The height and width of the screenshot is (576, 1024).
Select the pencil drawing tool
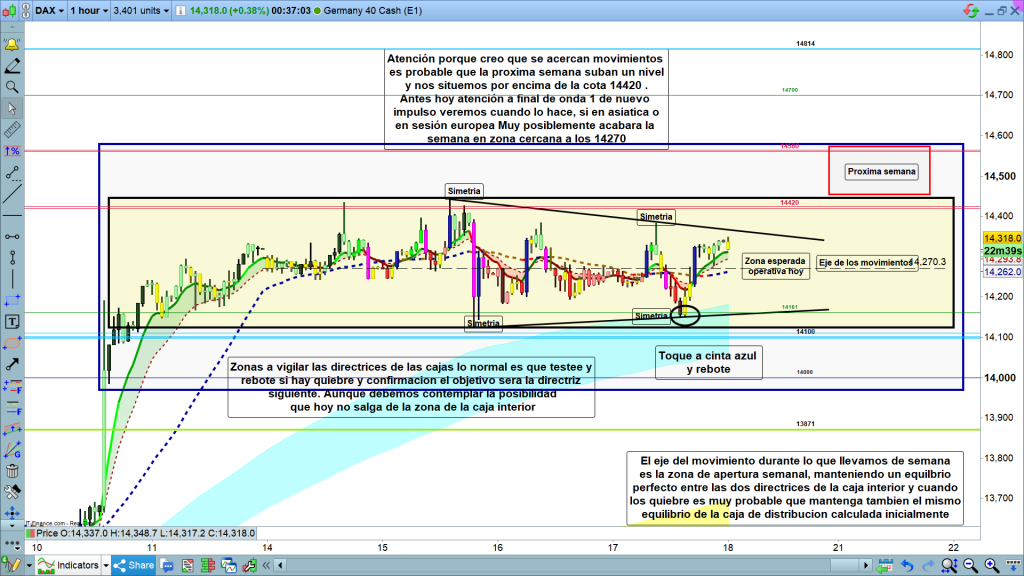point(12,66)
